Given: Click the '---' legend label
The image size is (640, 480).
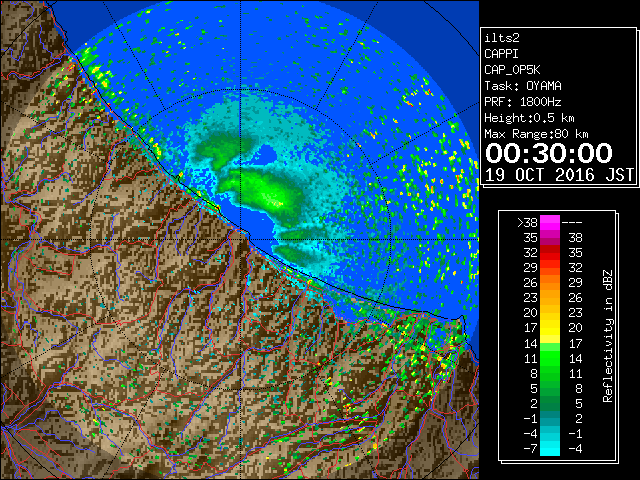Looking at the screenshot, I should [x=572, y=223].
